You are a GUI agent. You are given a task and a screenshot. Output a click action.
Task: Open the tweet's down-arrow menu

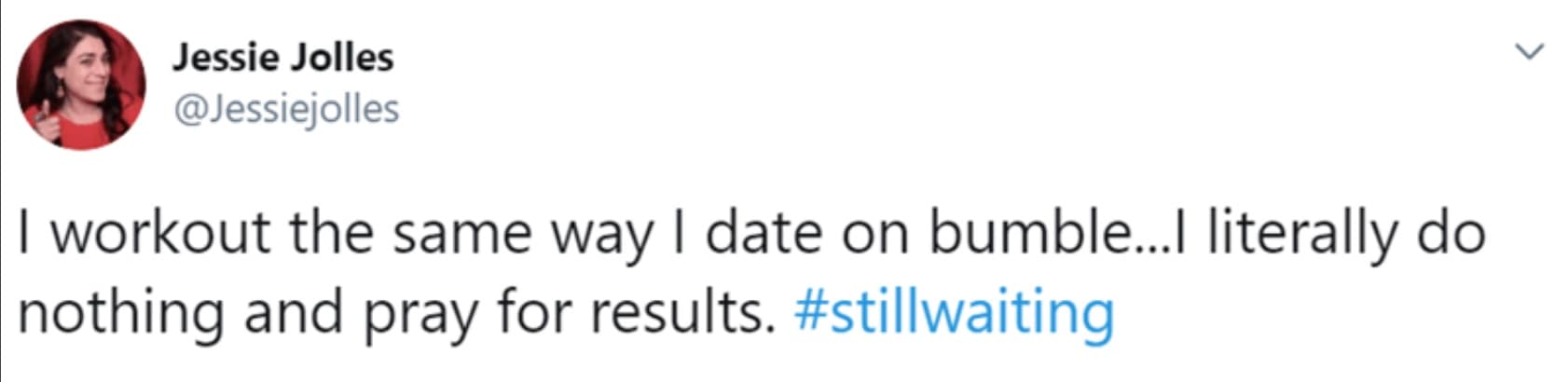[1530, 51]
